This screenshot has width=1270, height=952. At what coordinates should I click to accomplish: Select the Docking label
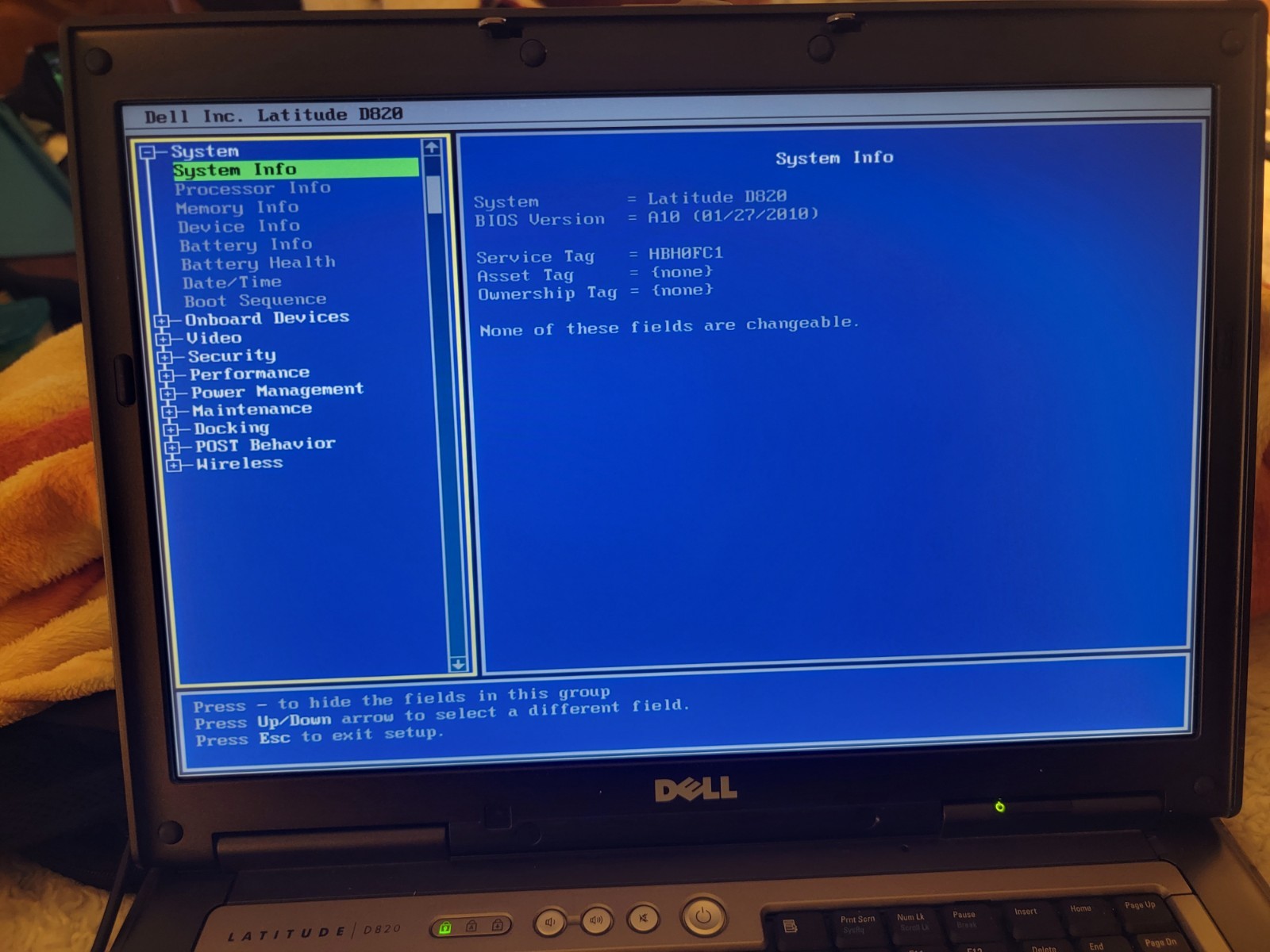(232, 428)
